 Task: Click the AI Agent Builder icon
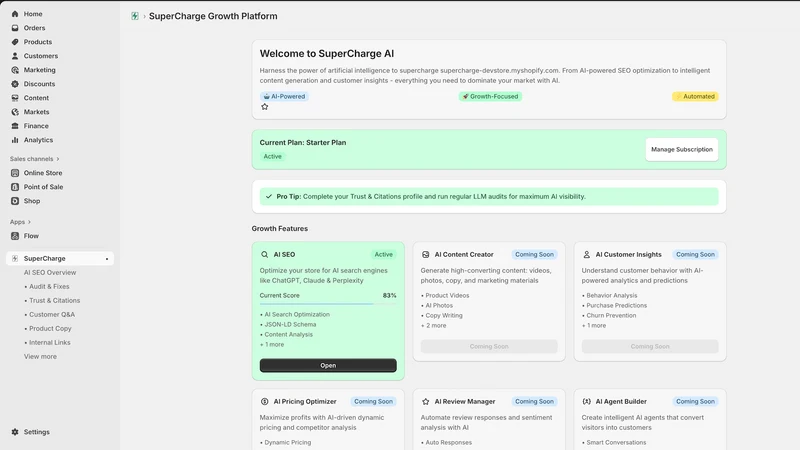tap(587, 402)
